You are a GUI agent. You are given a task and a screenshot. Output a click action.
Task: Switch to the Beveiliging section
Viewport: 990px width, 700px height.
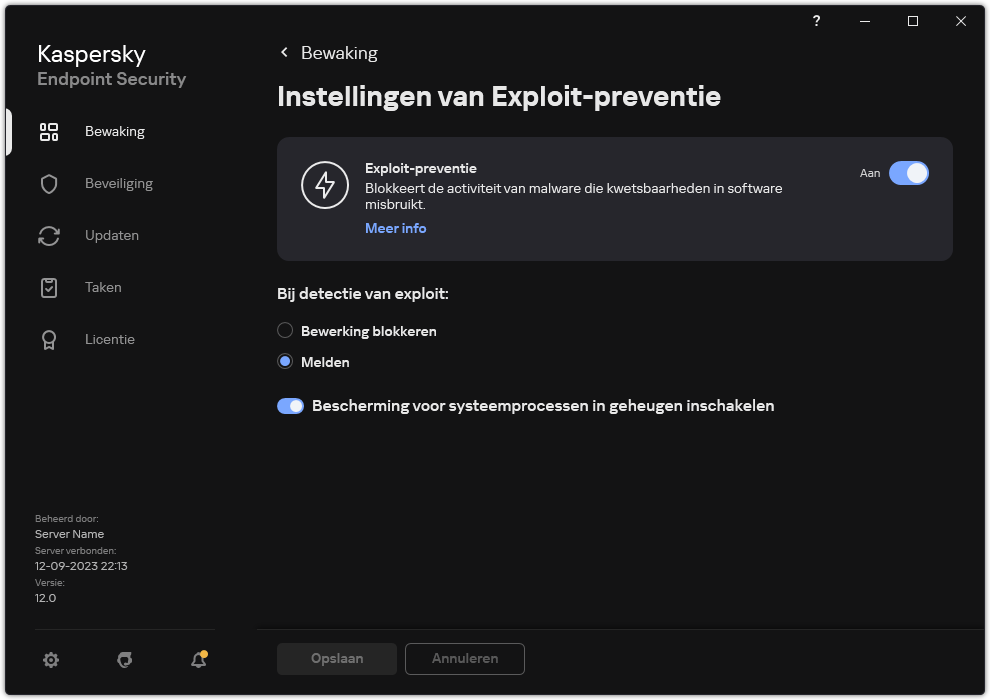pyautogui.click(x=118, y=183)
